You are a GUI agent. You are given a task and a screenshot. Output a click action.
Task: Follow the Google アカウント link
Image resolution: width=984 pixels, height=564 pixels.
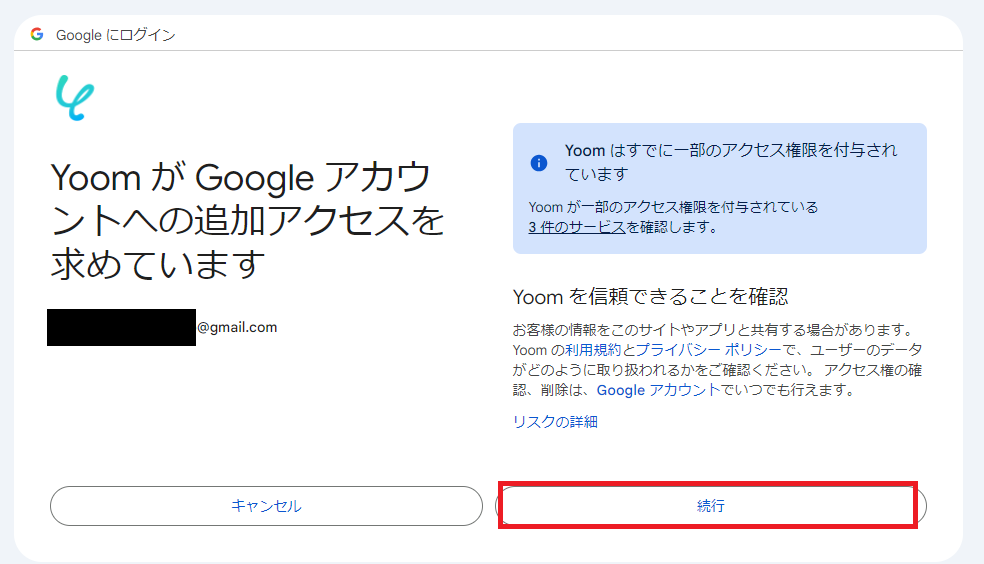tap(658, 390)
